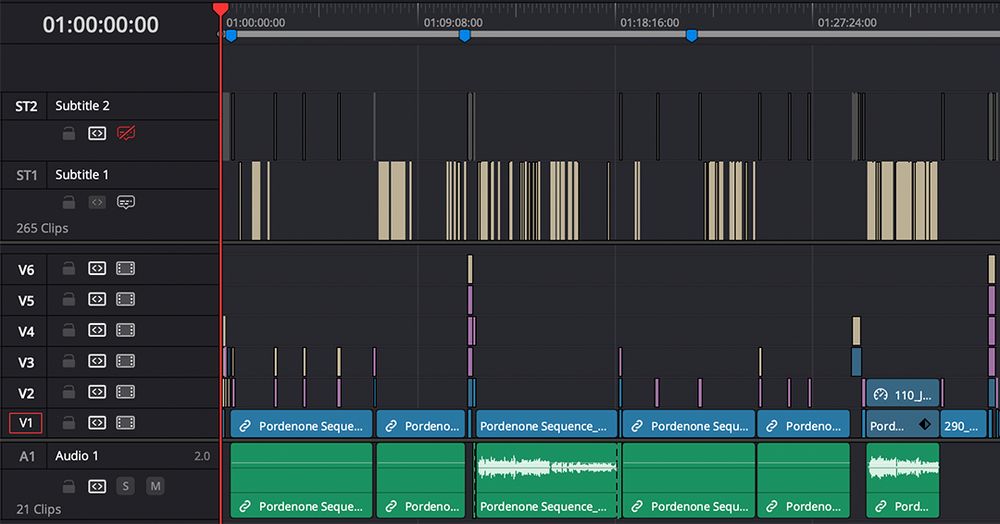Select the blue timeline marker before 01:18:16:00
The width and height of the screenshot is (1000, 524).
[691, 36]
